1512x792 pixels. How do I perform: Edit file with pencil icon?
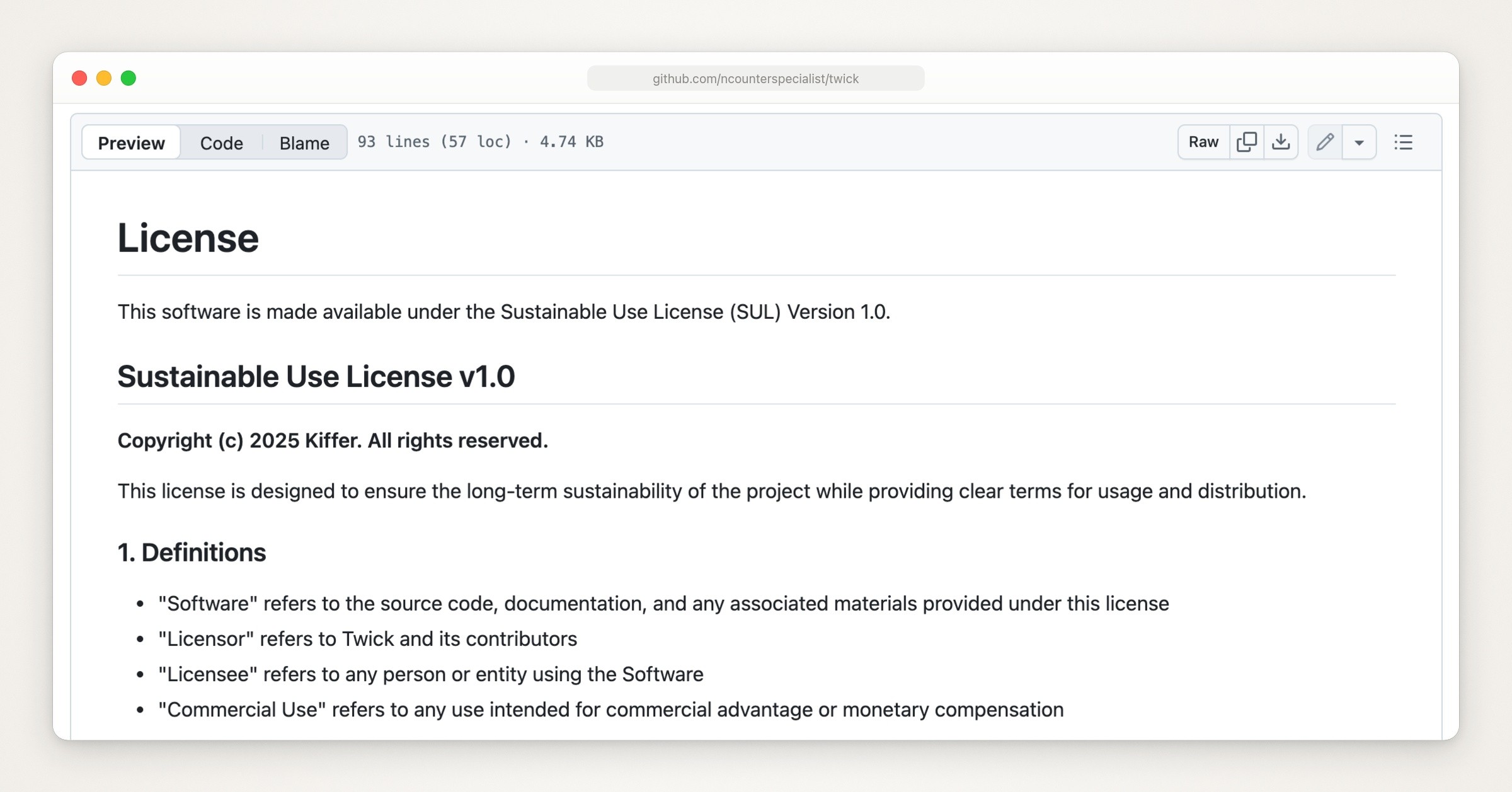[x=1325, y=142]
